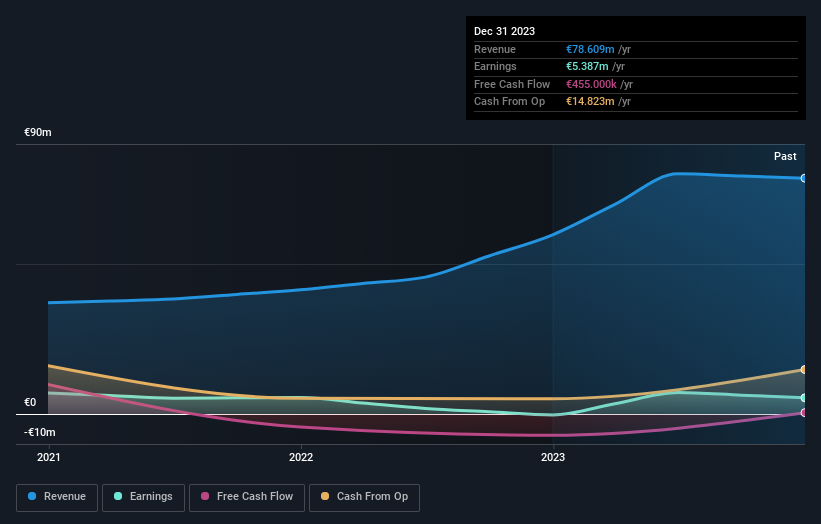Click the €0 y-axis label

pos(30,402)
